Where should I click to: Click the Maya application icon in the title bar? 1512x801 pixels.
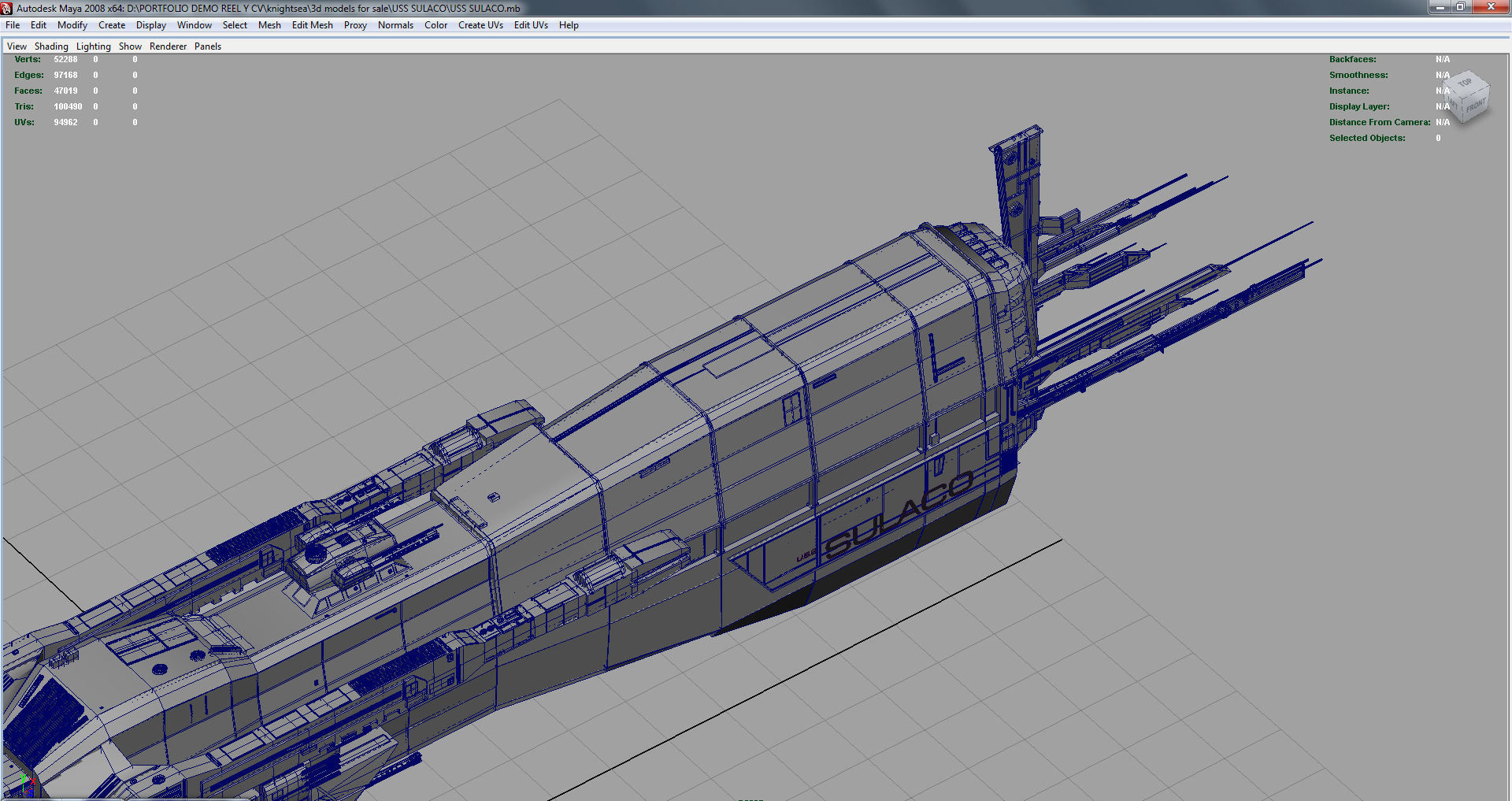tap(7, 8)
